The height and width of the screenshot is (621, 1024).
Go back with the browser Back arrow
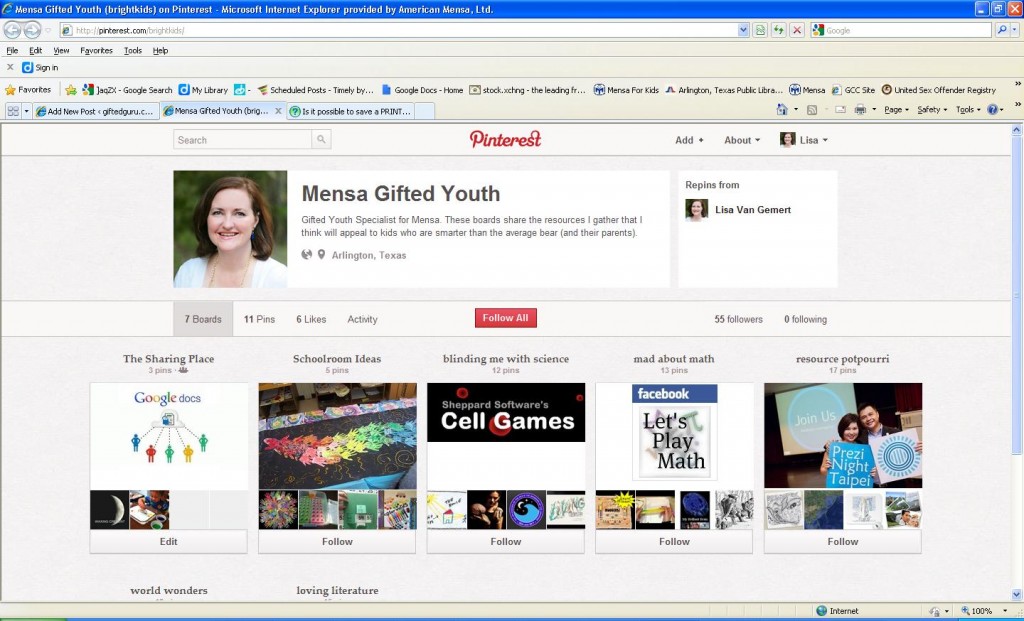pyautogui.click(x=12, y=30)
